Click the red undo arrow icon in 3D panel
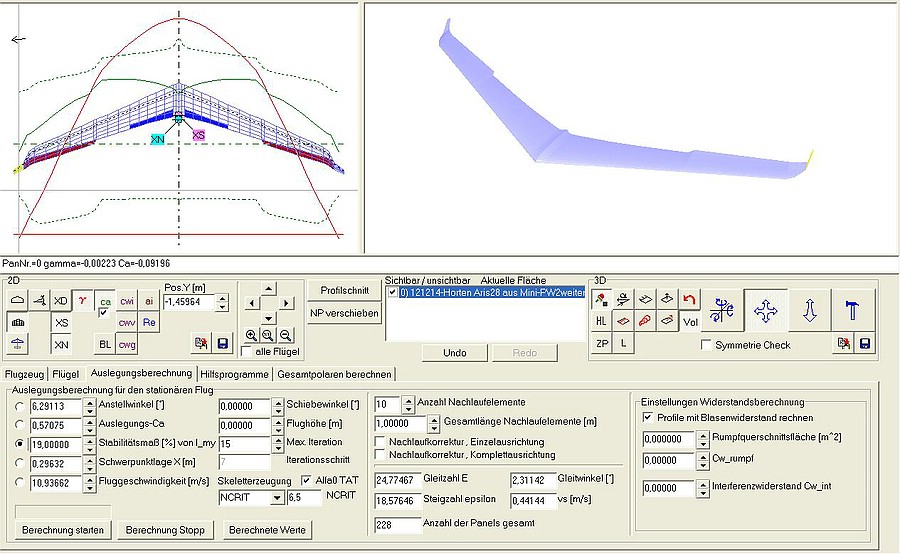Viewport: 900px width, 554px height. pos(689,299)
